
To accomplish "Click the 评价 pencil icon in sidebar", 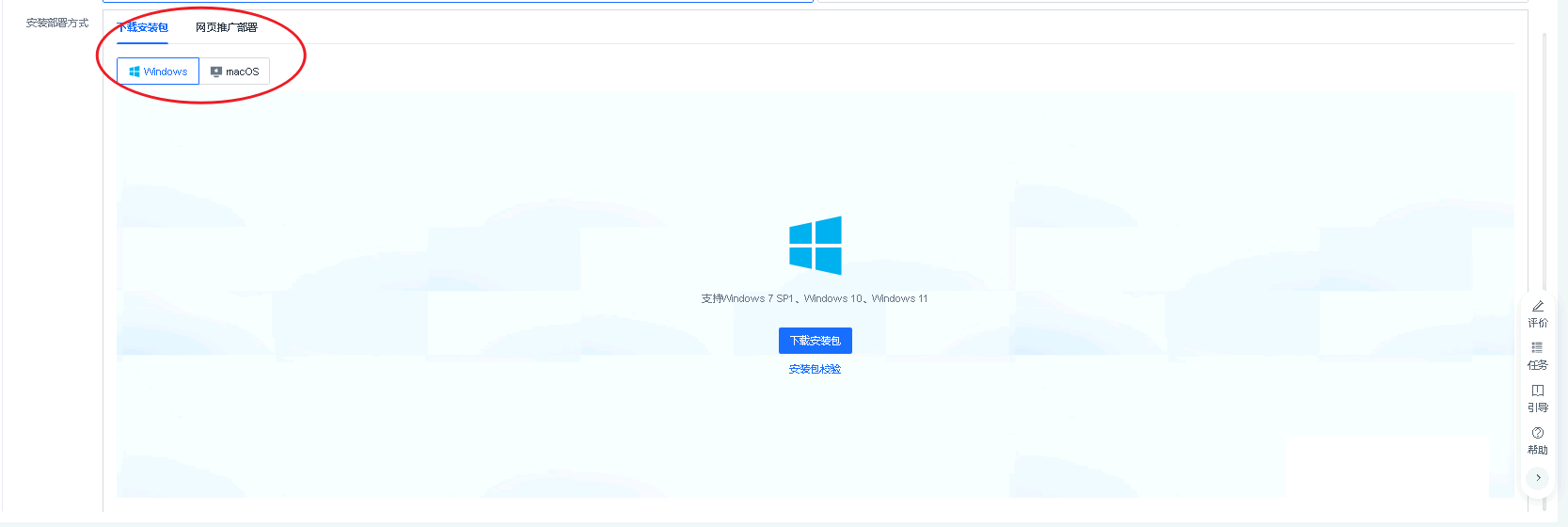I will click(x=1538, y=306).
